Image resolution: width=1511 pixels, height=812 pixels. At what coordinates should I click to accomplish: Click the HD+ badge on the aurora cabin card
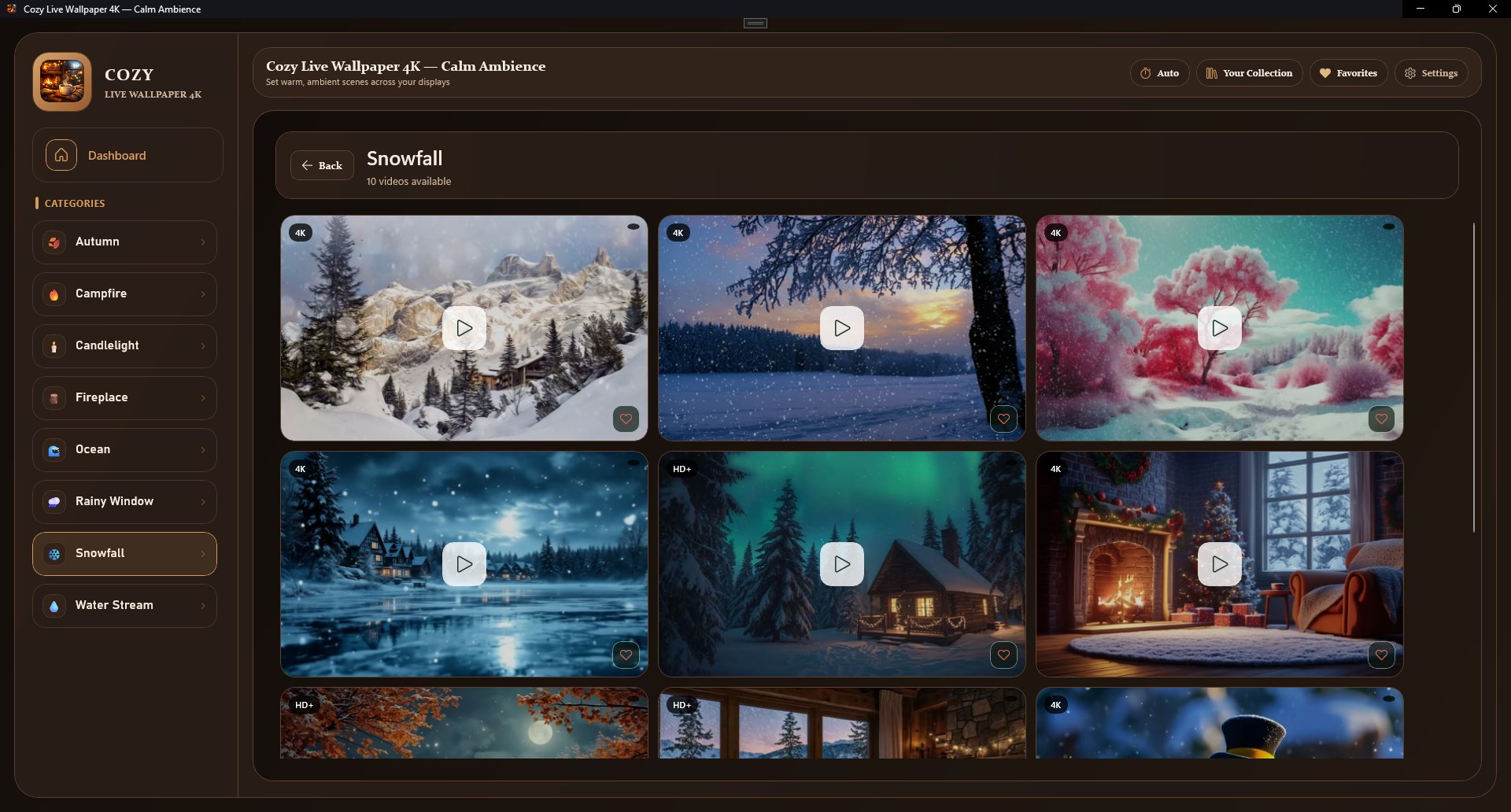682,469
